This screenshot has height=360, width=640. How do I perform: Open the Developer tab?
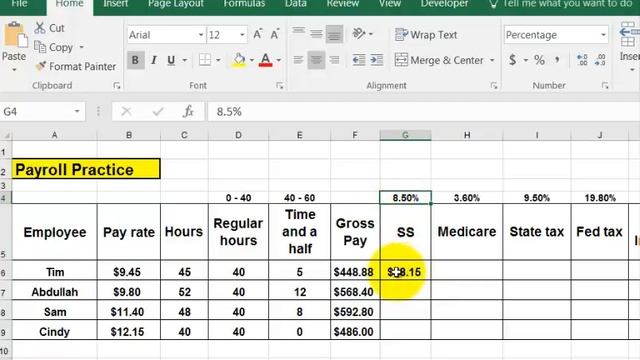(444, 4)
